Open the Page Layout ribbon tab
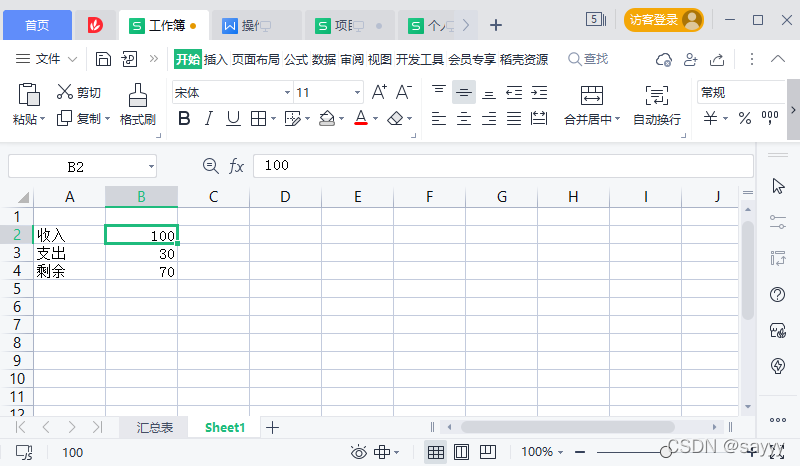The width and height of the screenshot is (800, 466). point(256,59)
